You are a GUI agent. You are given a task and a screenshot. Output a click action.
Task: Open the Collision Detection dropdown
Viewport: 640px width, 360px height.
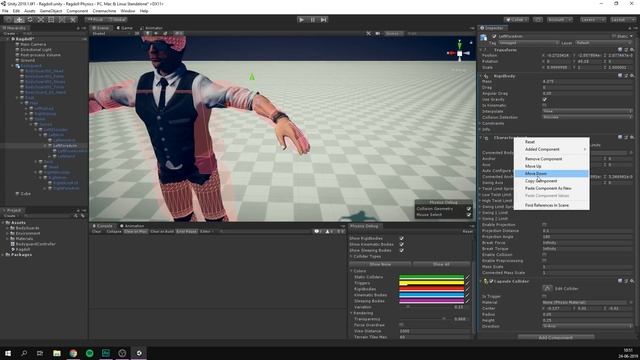587,117
